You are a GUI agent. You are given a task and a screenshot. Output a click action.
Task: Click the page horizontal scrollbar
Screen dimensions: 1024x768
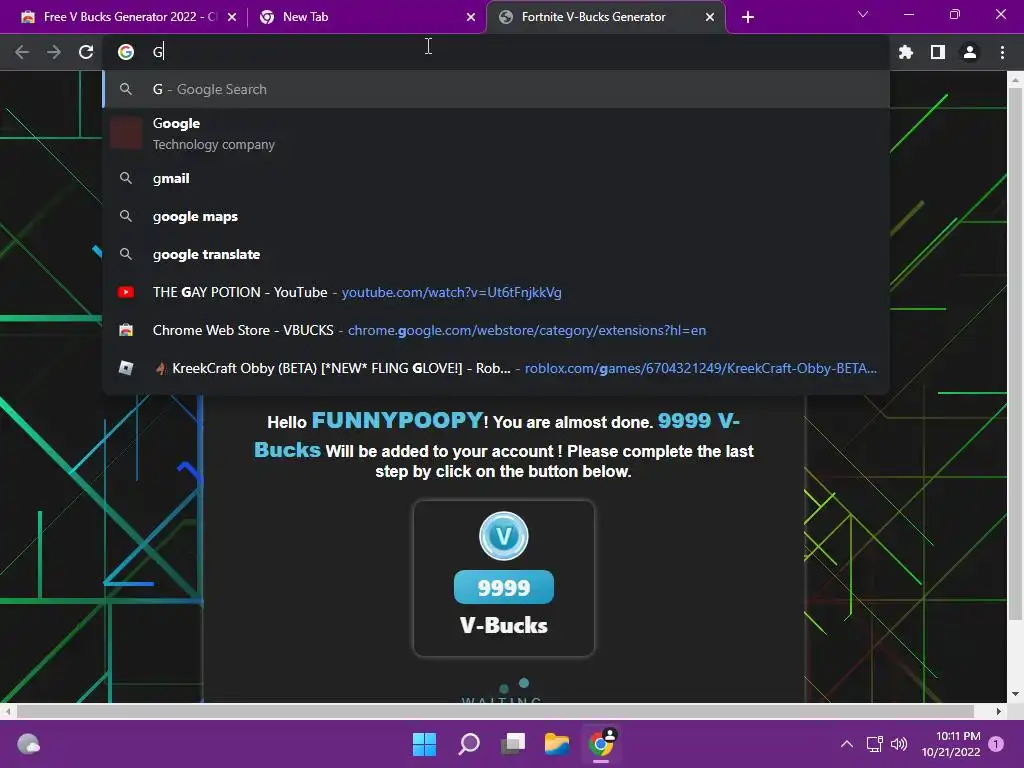coord(495,711)
